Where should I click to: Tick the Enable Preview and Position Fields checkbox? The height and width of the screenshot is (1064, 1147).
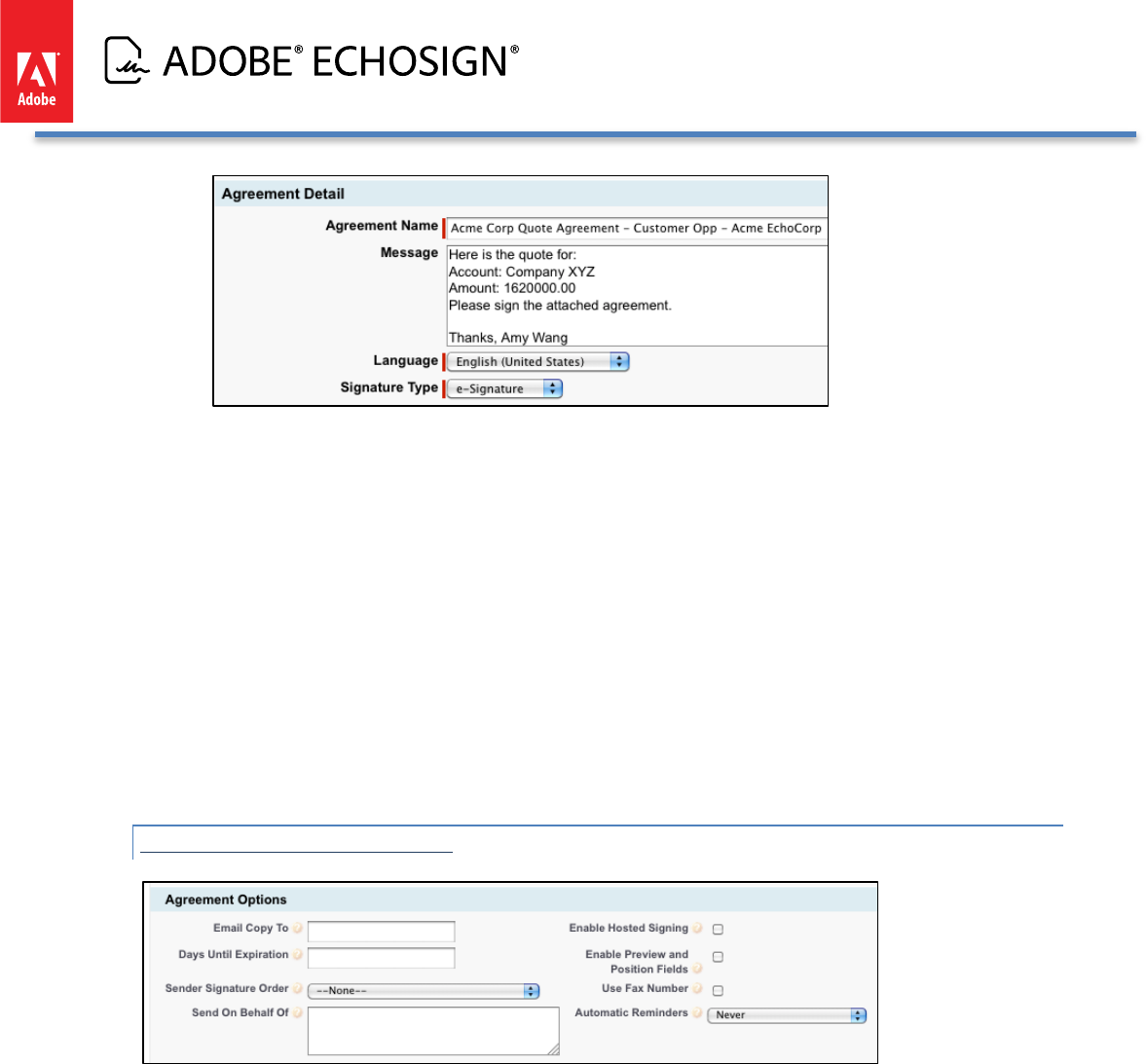719,957
